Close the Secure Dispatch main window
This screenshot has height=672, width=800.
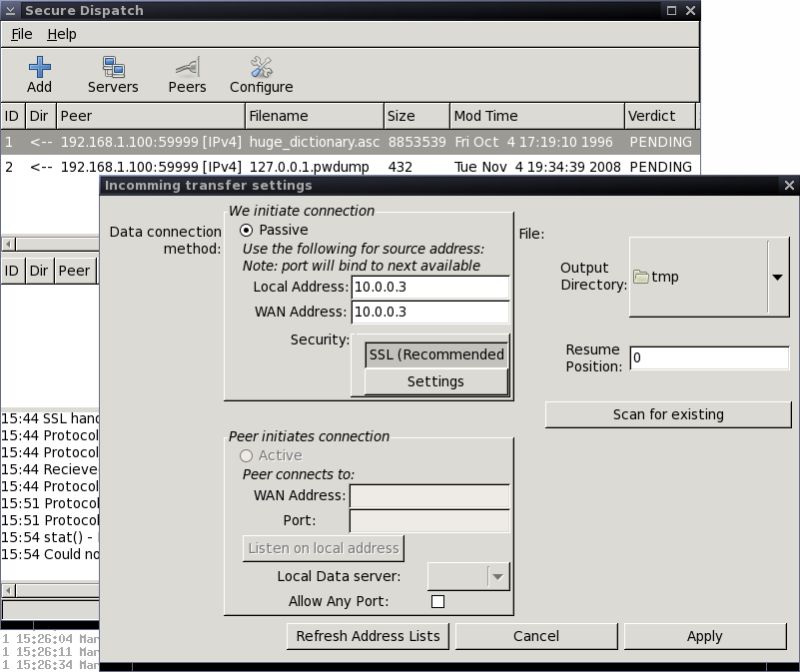tap(690, 10)
